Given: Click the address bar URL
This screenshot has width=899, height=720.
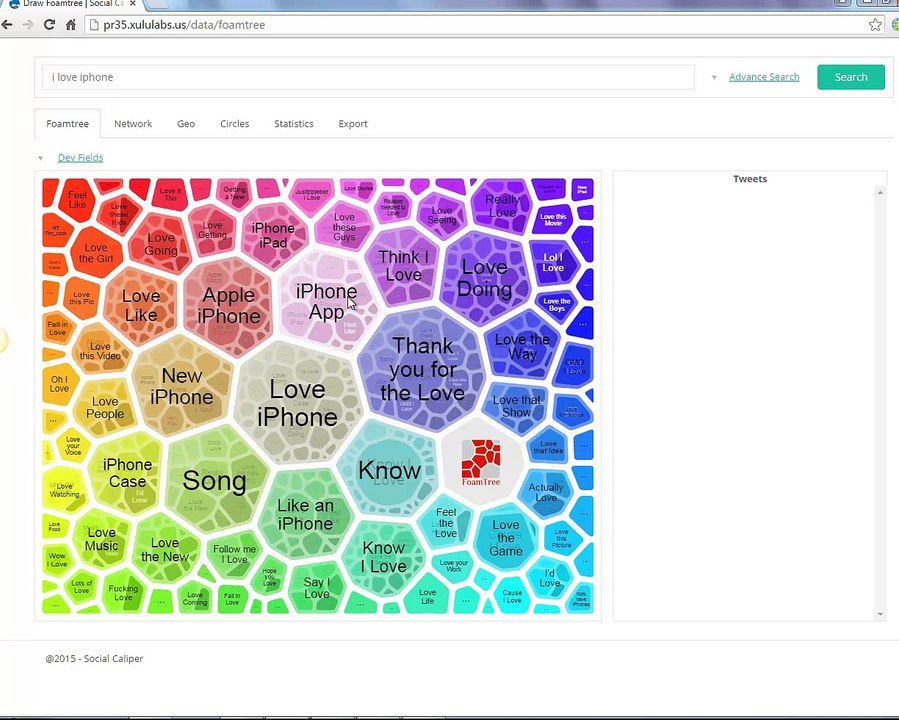Looking at the screenshot, I should [x=184, y=25].
